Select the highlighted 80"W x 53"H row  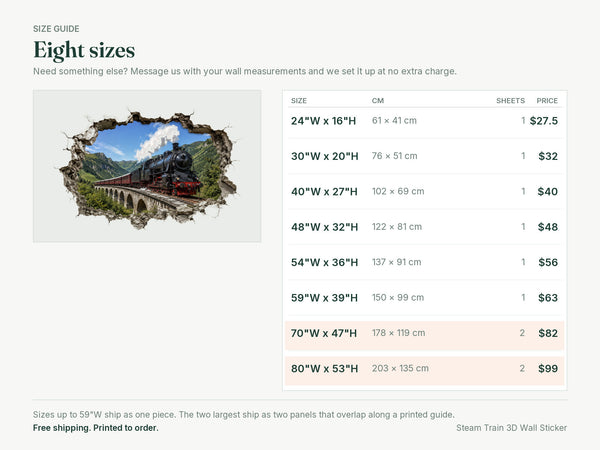(425, 370)
